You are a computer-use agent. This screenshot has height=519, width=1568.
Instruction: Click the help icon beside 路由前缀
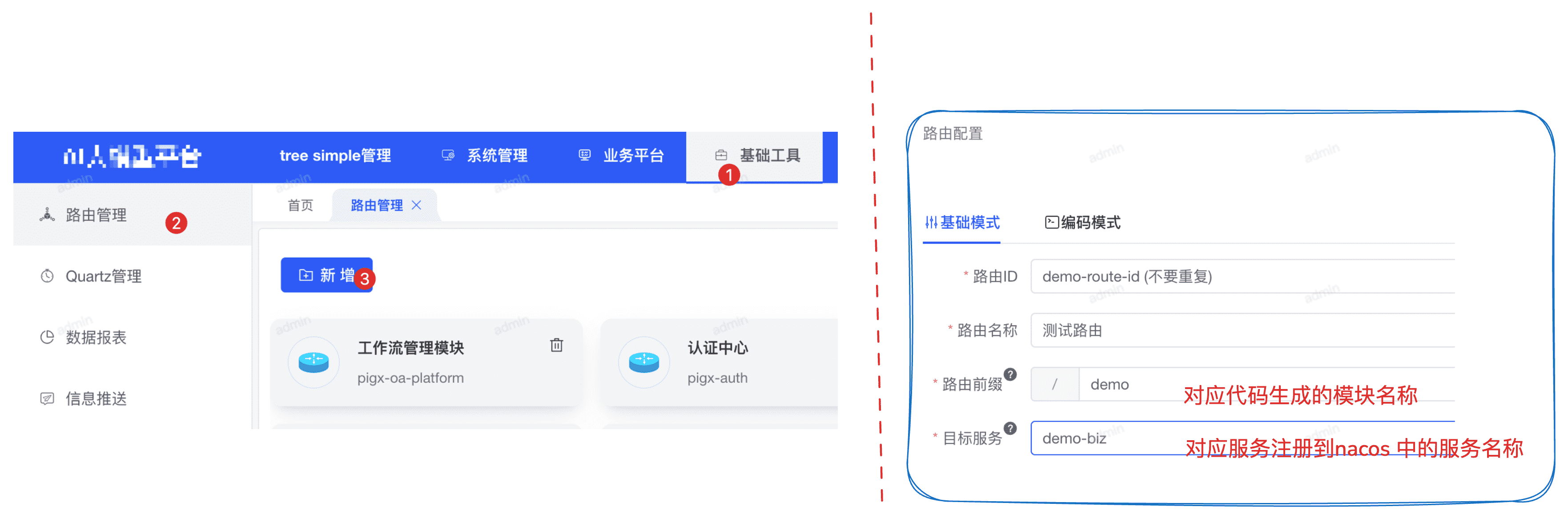click(x=1010, y=374)
